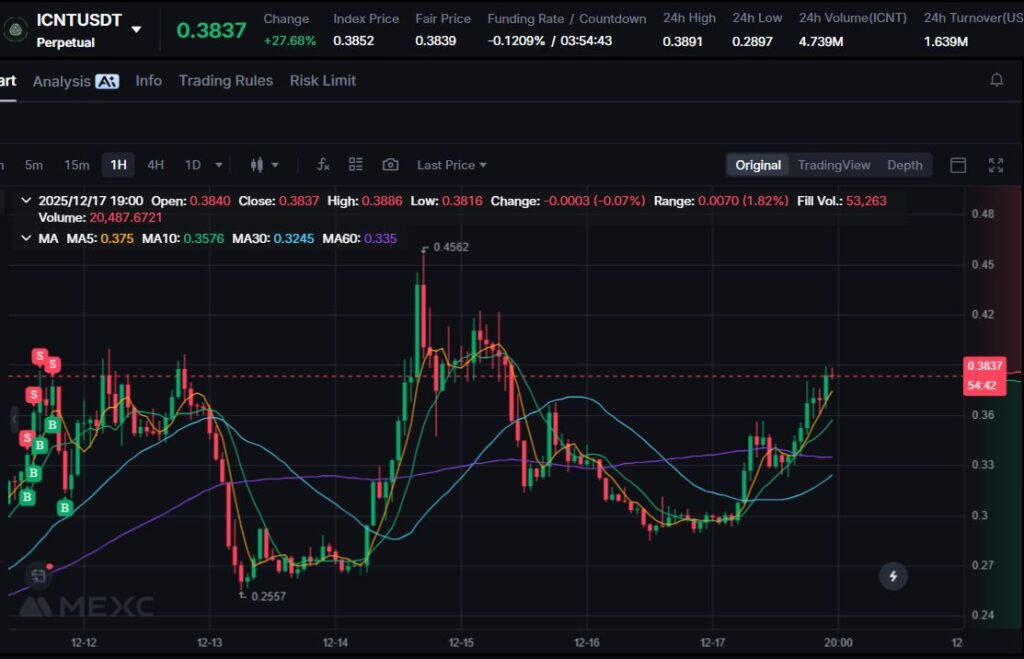Click the lightning quick-order button
This screenshot has width=1024, height=659.
coord(893,576)
